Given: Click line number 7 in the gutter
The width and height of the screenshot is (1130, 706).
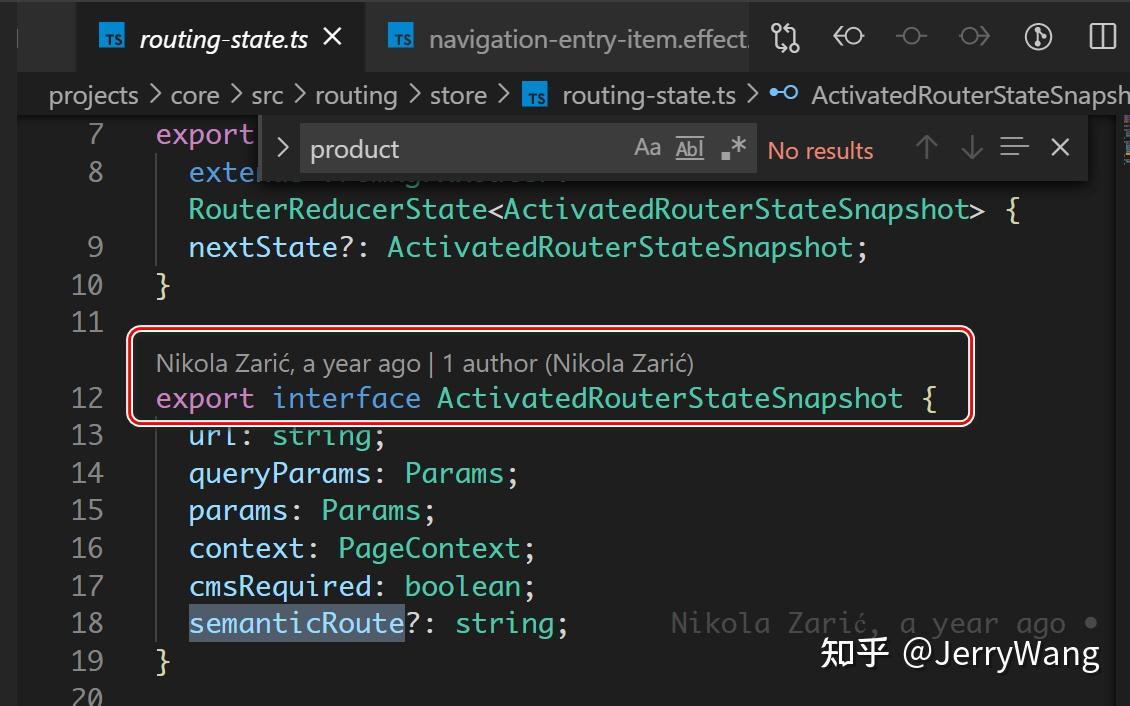Looking at the screenshot, I should (x=96, y=135).
